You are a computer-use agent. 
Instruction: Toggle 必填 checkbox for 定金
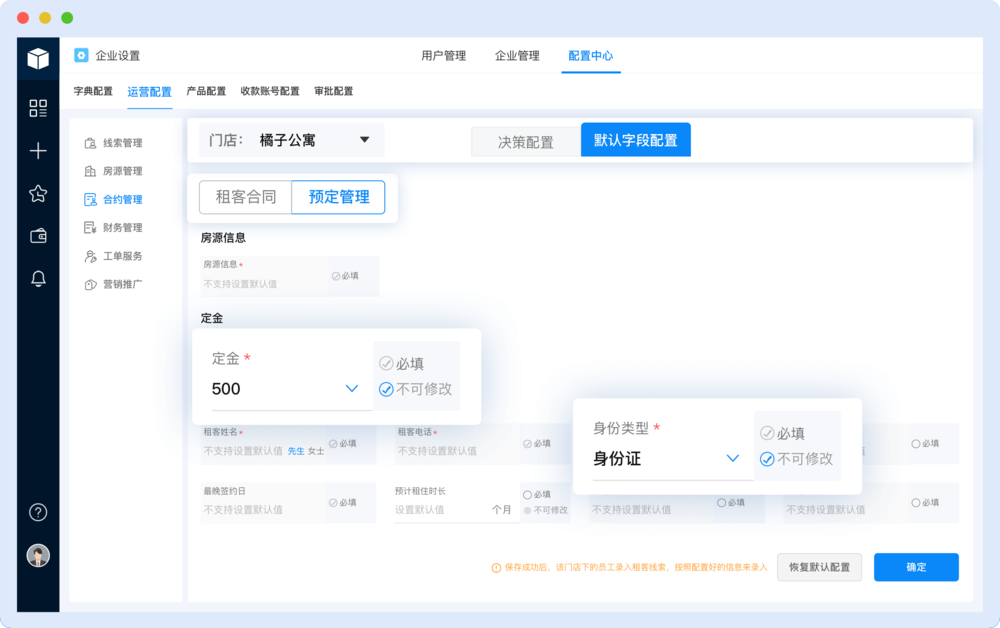click(386, 363)
